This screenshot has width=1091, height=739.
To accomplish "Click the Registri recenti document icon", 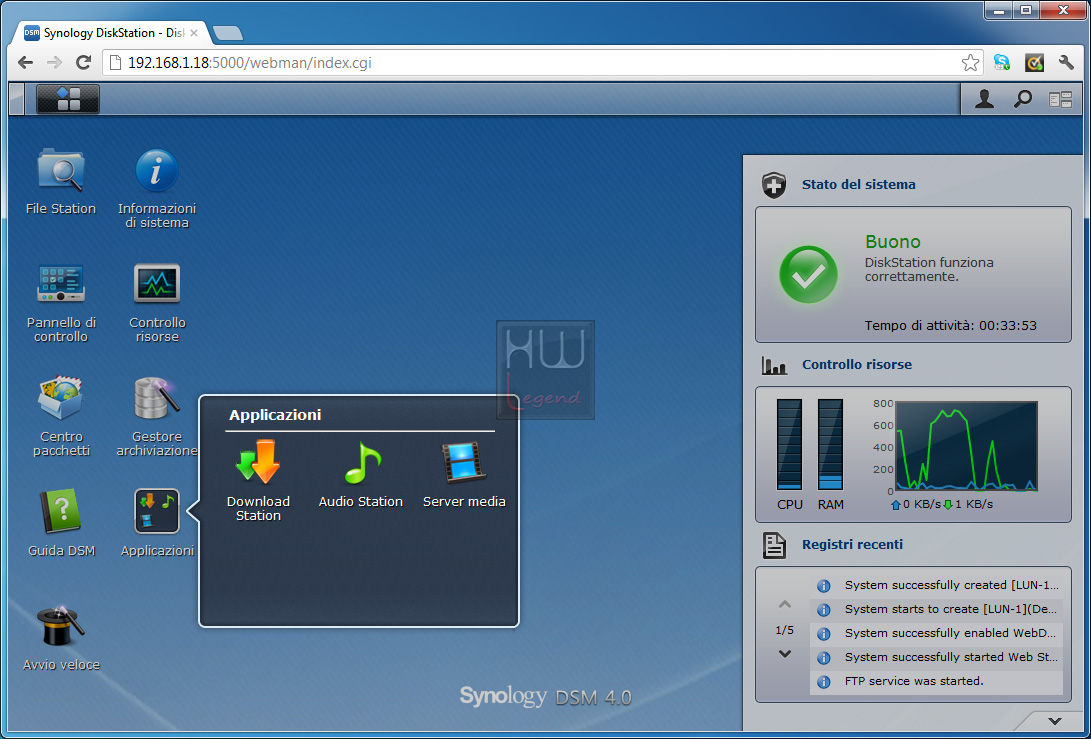I will point(774,546).
